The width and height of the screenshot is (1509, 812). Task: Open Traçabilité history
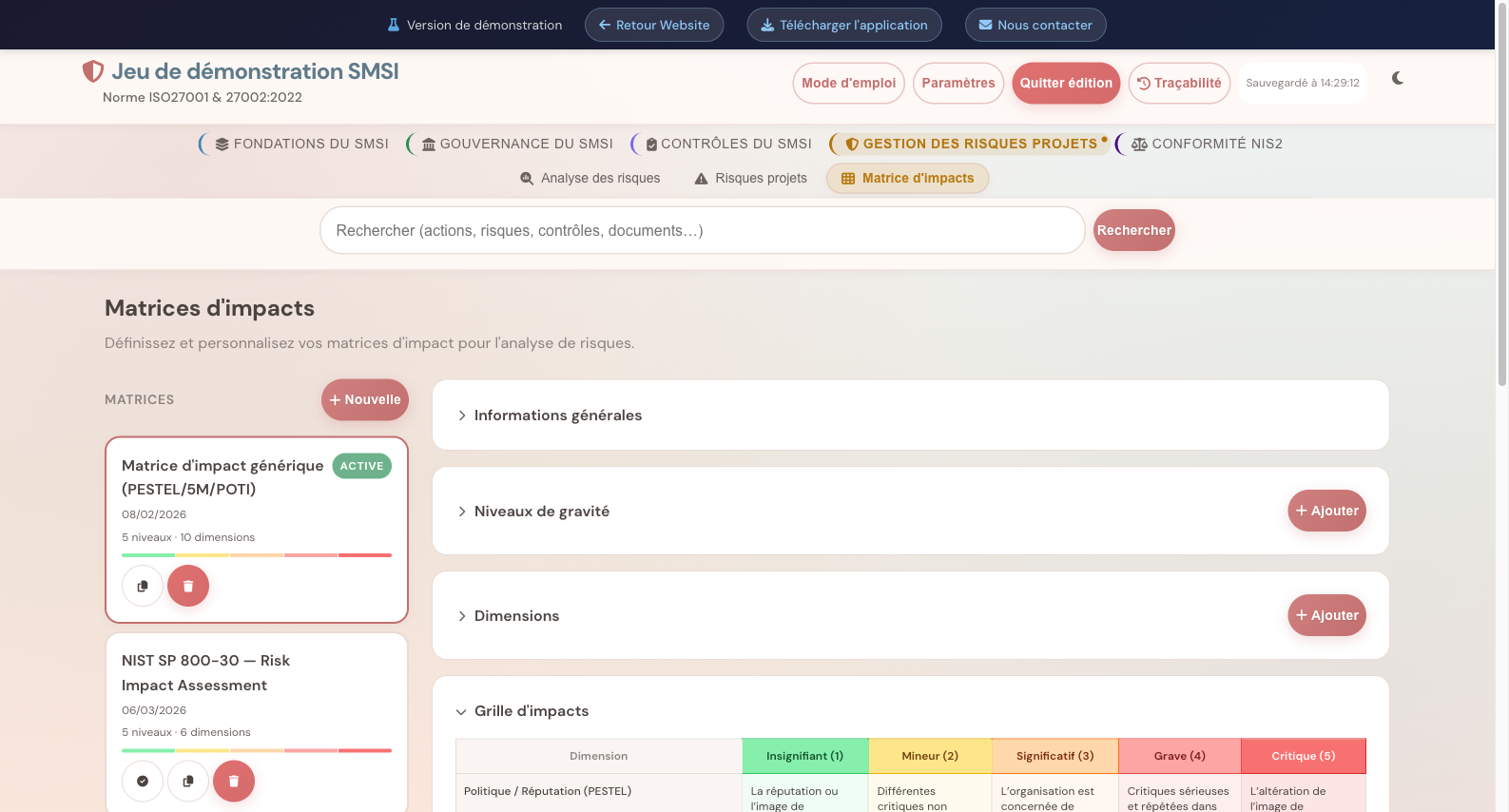click(x=1179, y=84)
